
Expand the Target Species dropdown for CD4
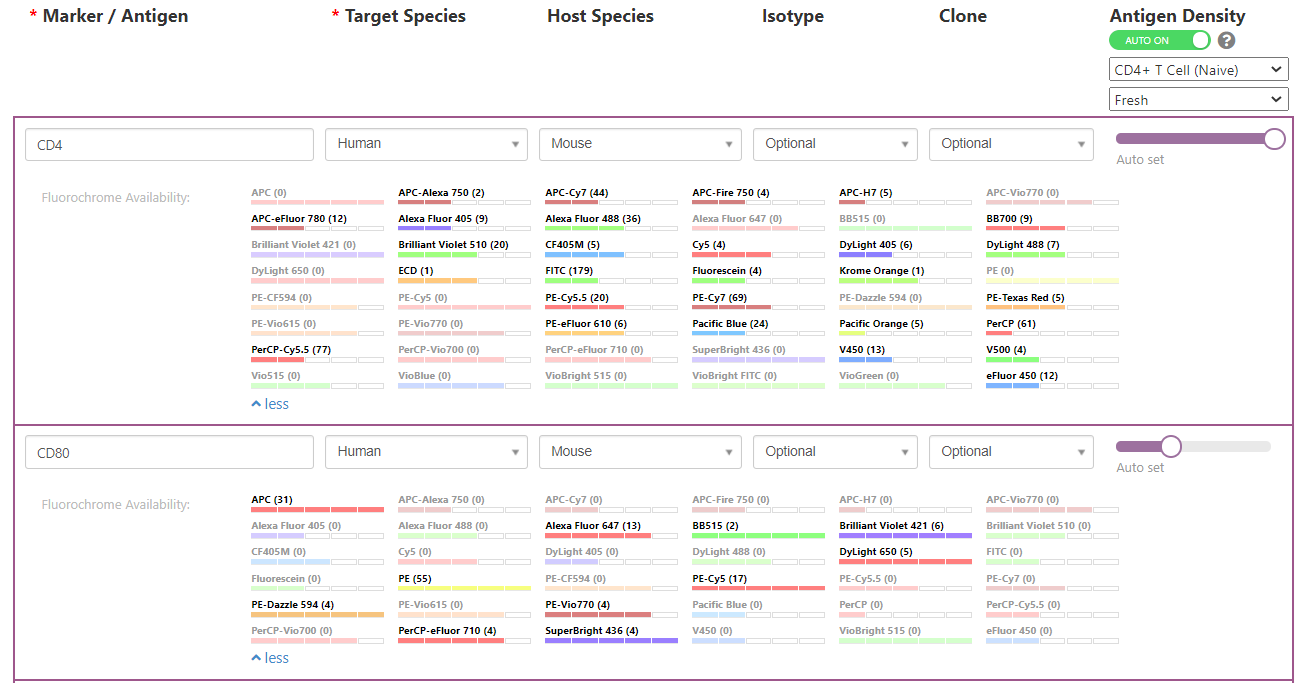pos(426,144)
